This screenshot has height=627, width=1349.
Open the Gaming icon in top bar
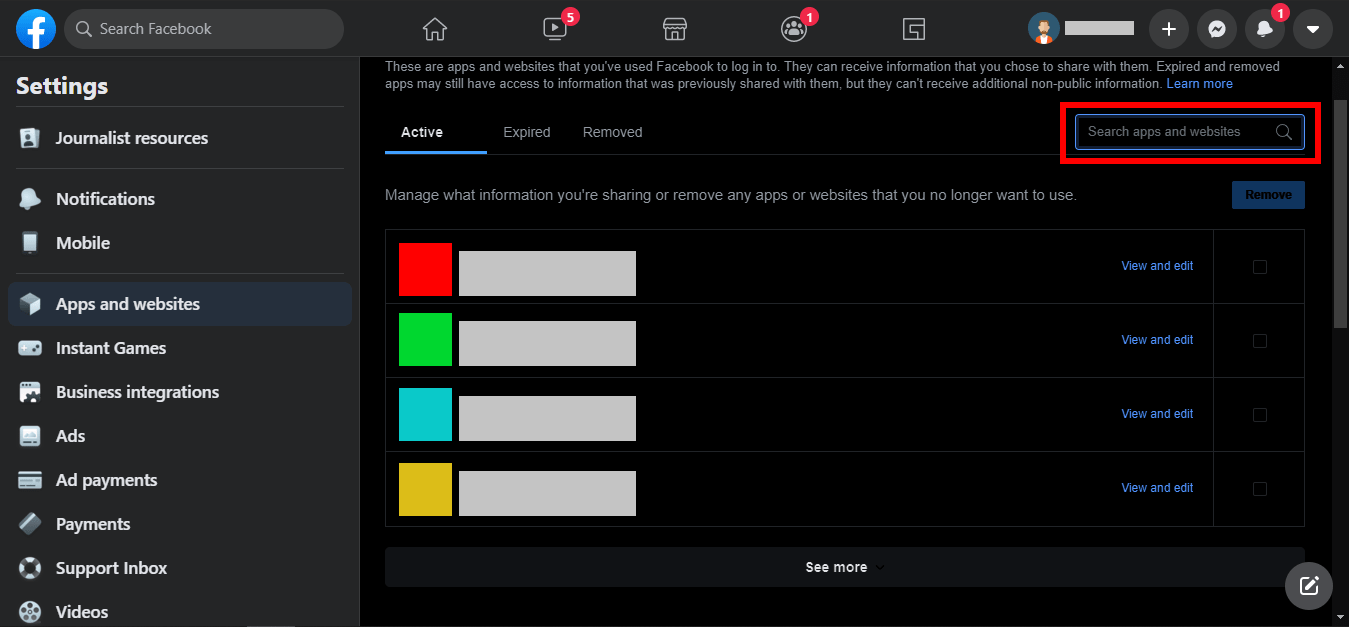click(913, 29)
